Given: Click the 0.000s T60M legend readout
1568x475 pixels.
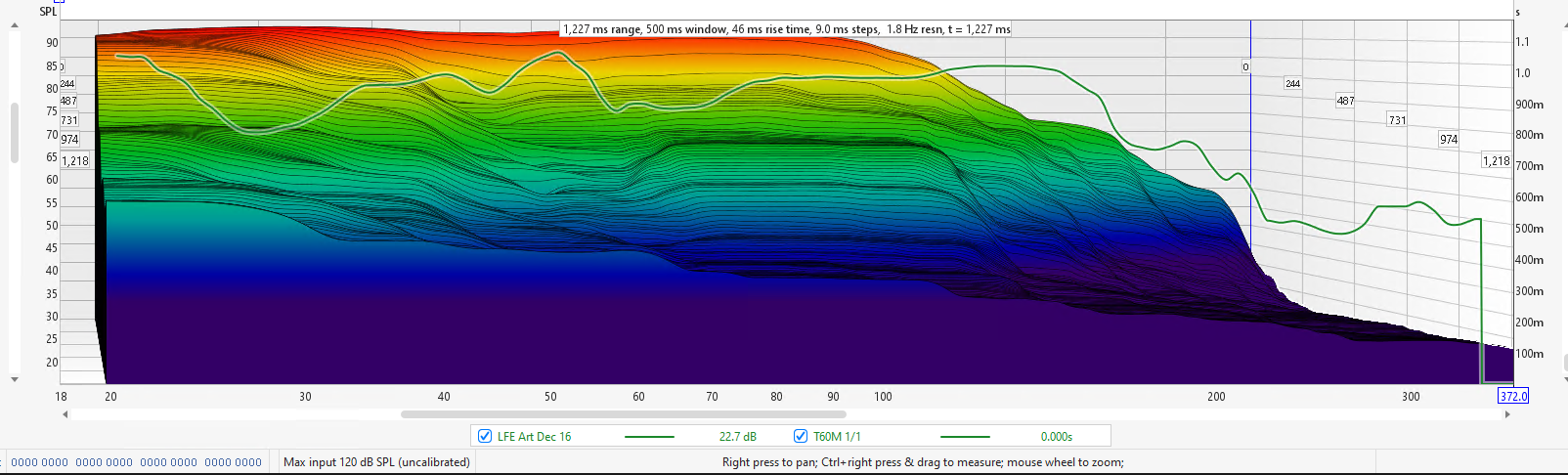Looking at the screenshot, I should [x=1056, y=437].
